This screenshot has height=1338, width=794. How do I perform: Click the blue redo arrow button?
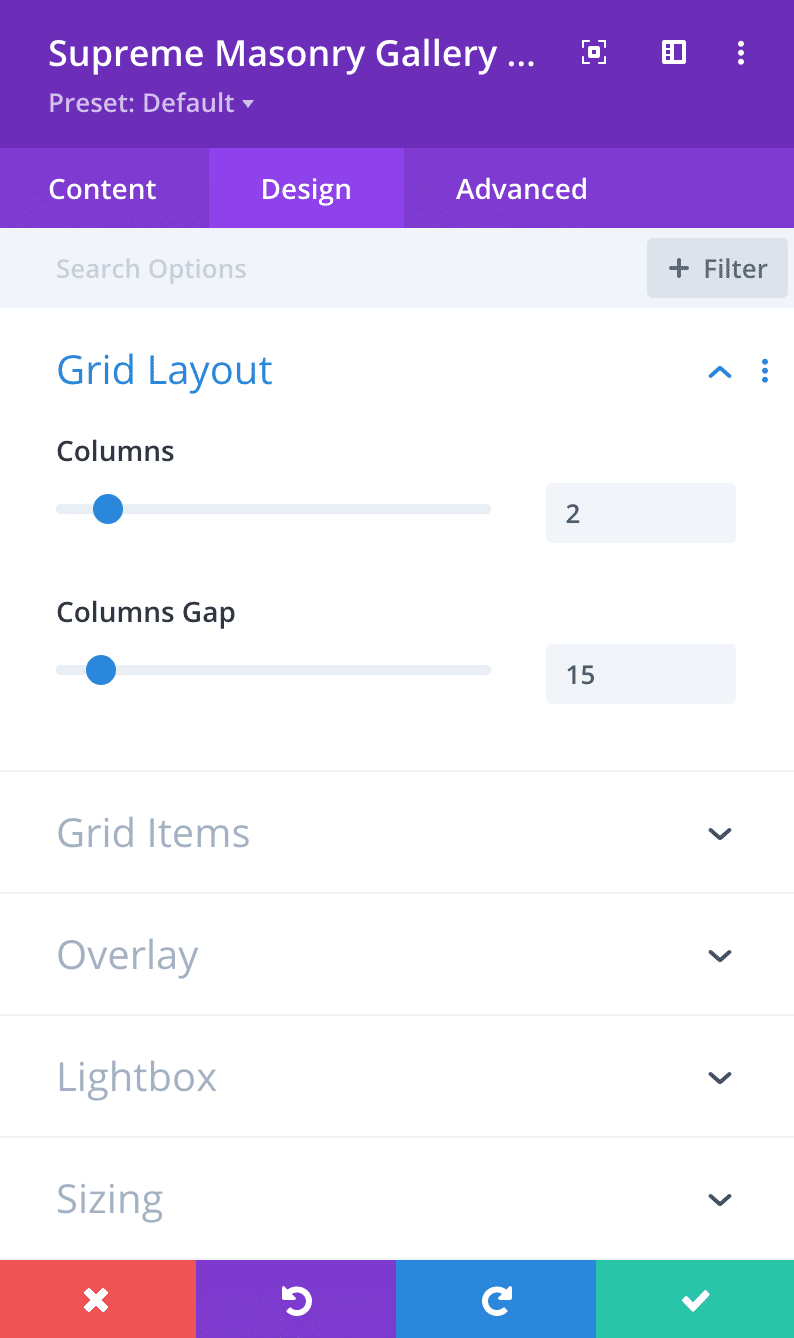tap(496, 1299)
